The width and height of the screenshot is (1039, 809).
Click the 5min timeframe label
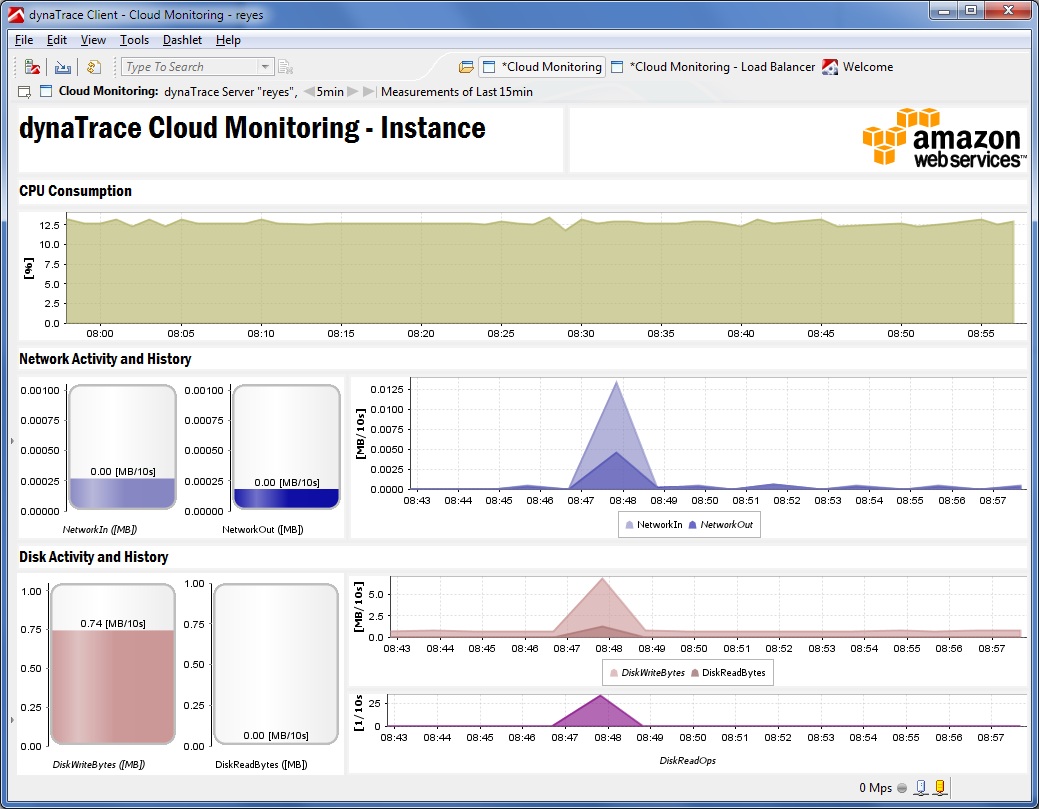pos(330,91)
